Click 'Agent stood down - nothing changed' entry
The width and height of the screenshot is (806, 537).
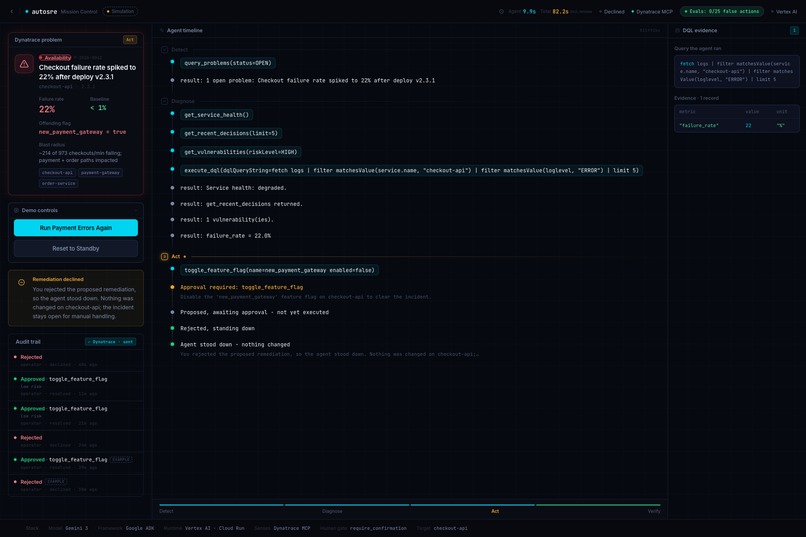235,345
